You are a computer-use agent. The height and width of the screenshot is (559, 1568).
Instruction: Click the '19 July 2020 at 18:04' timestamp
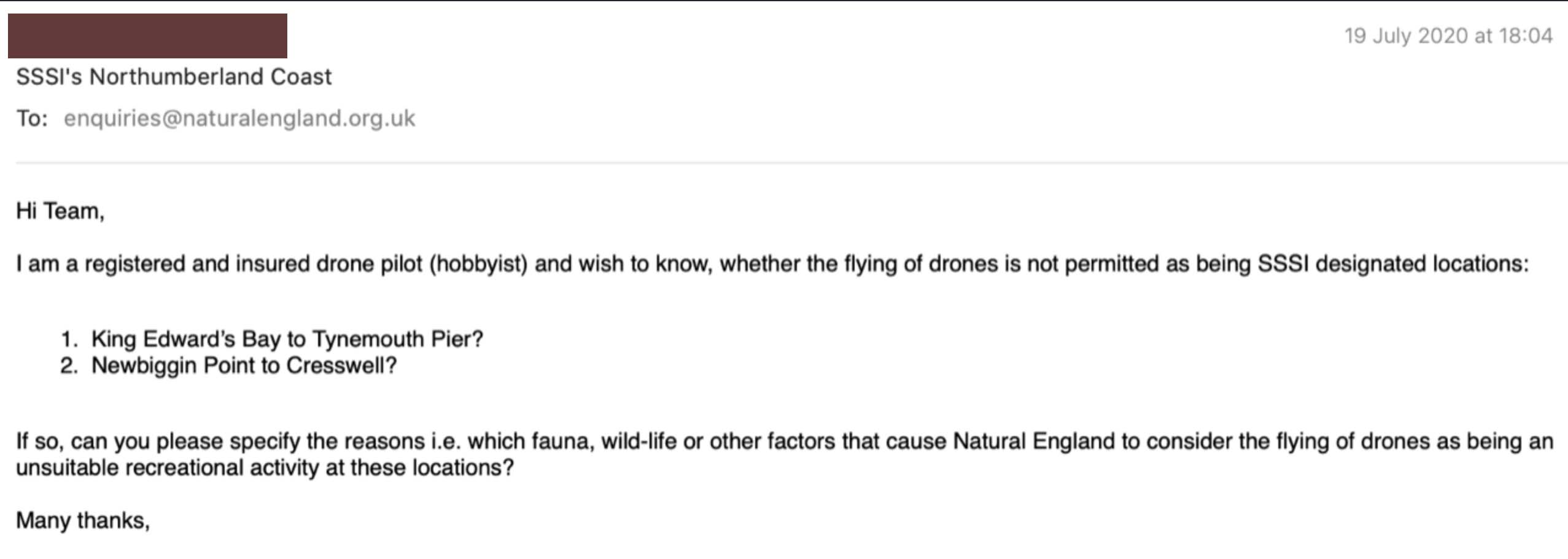[1448, 36]
